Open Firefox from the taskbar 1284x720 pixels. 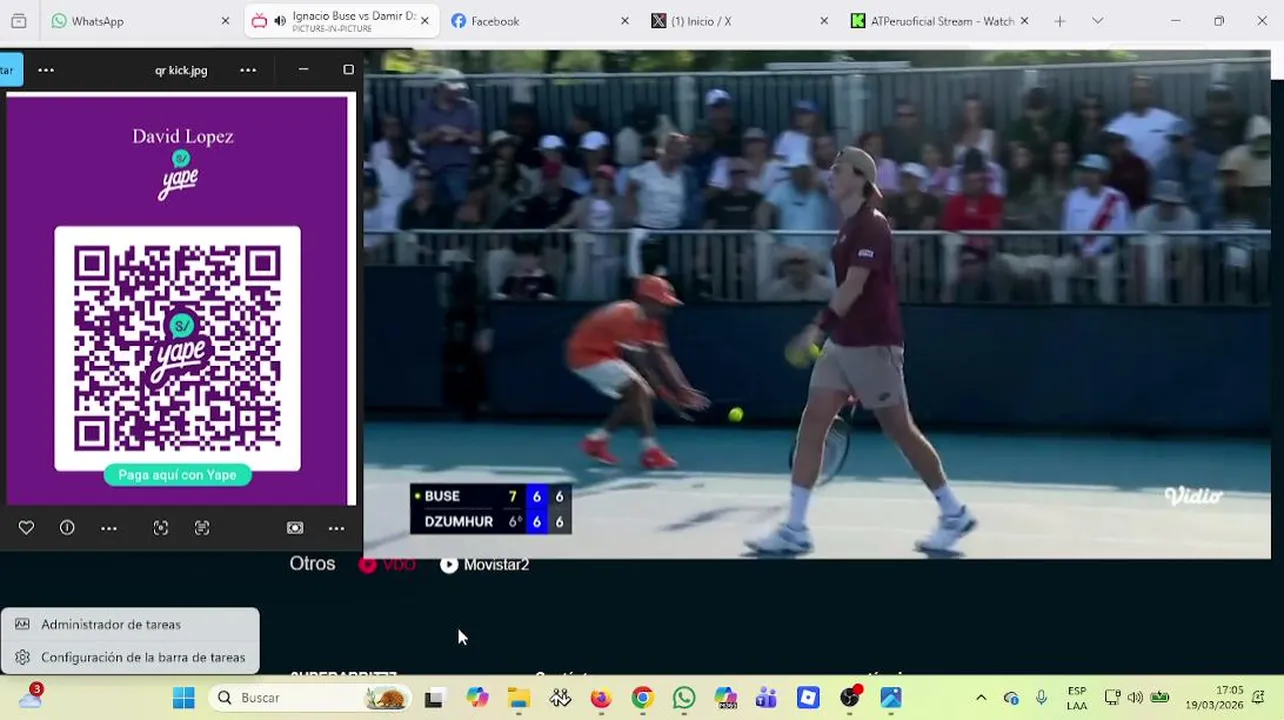(601, 698)
